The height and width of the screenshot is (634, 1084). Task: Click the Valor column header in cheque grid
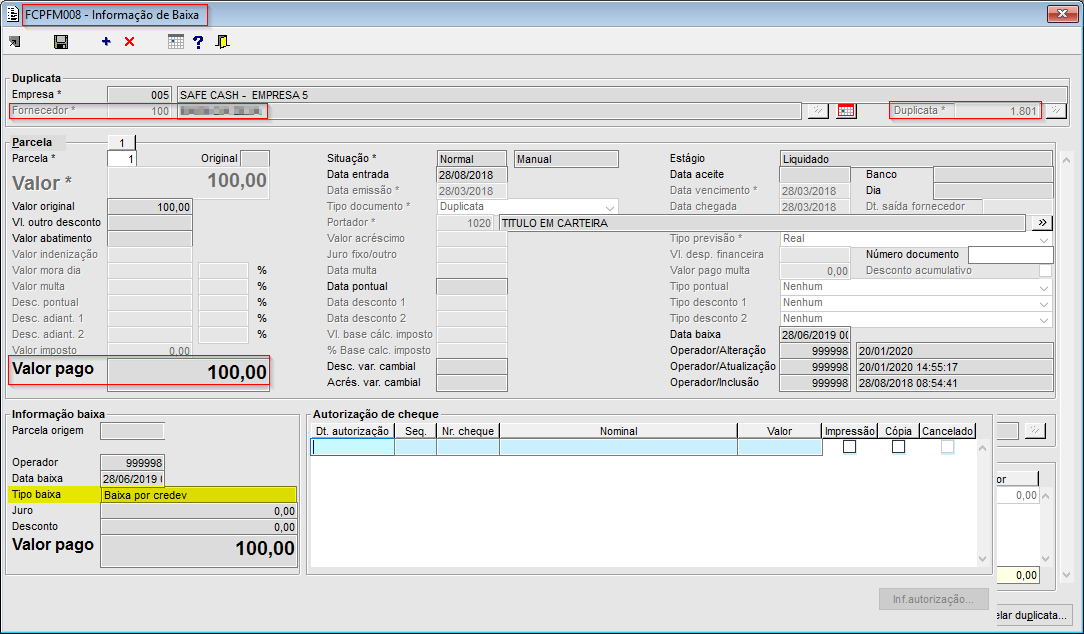pos(779,431)
